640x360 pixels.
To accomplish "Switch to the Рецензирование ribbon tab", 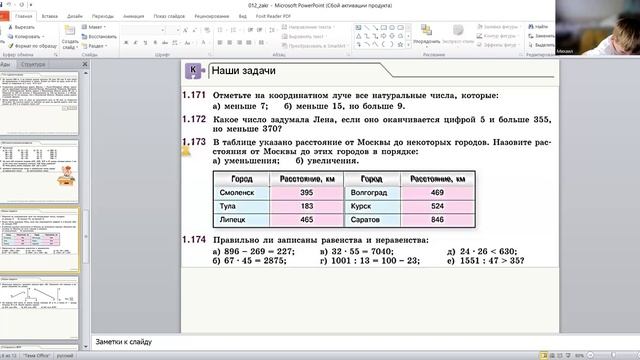I will pyautogui.click(x=211, y=16).
